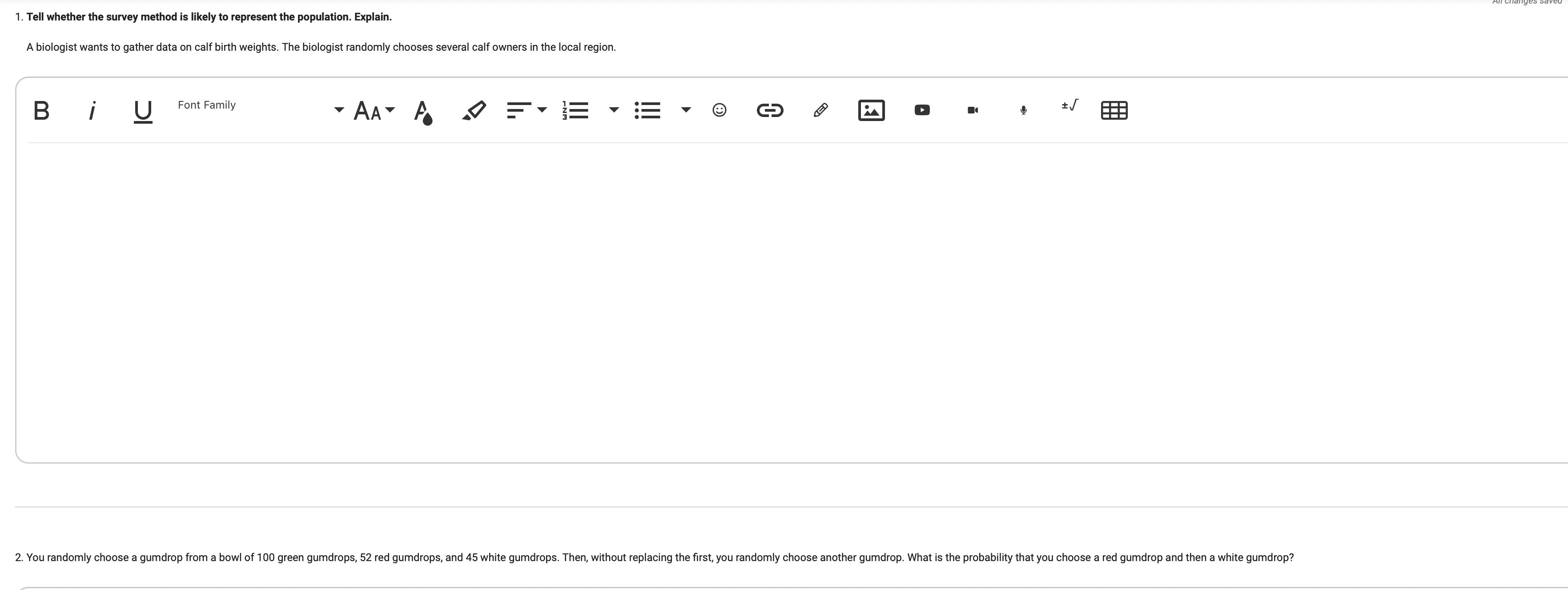This screenshot has width=1568, height=590.
Task: Attach a file with the pencil/attachment icon
Action: [x=820, y=110]
